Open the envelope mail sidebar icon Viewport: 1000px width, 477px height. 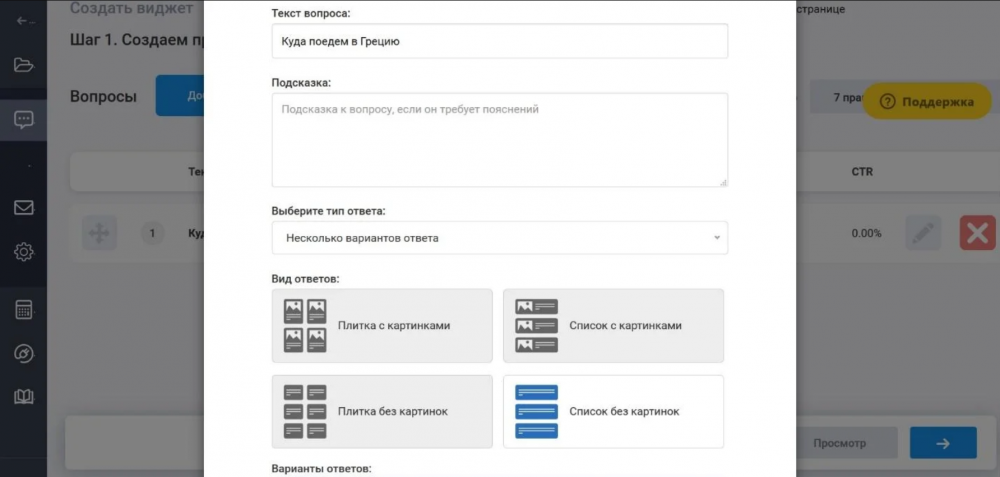click(24, 207)
